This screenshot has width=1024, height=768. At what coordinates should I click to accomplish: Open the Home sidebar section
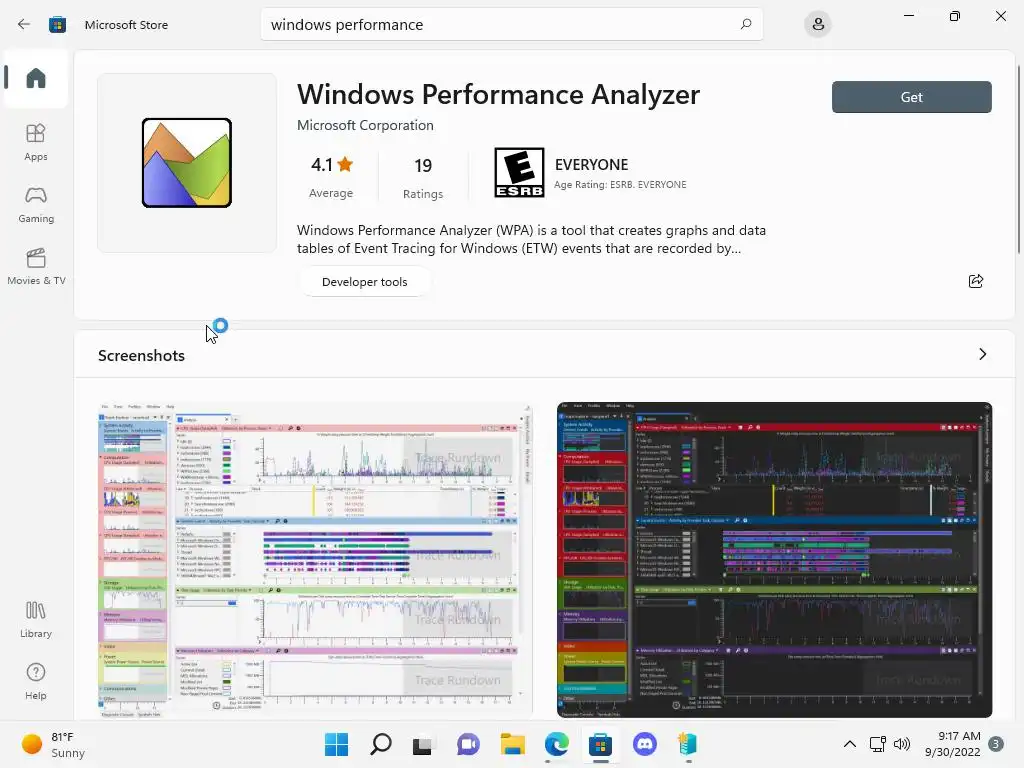click(36, 78)
